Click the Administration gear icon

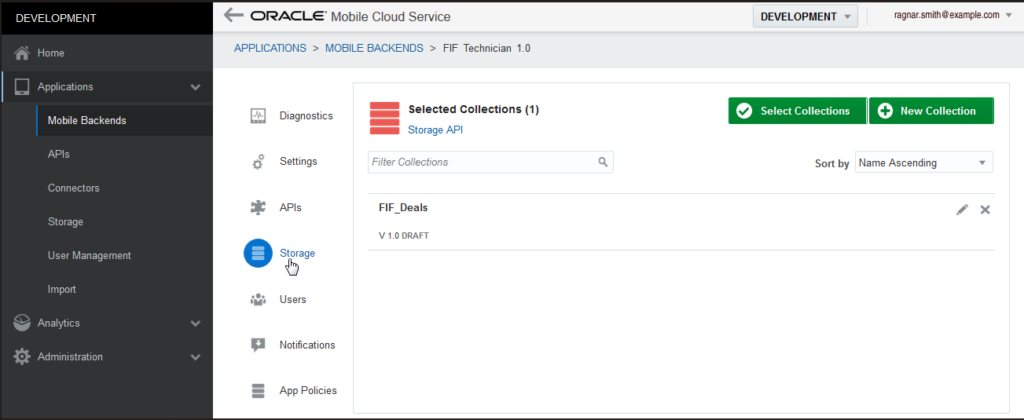click(22, 357)
